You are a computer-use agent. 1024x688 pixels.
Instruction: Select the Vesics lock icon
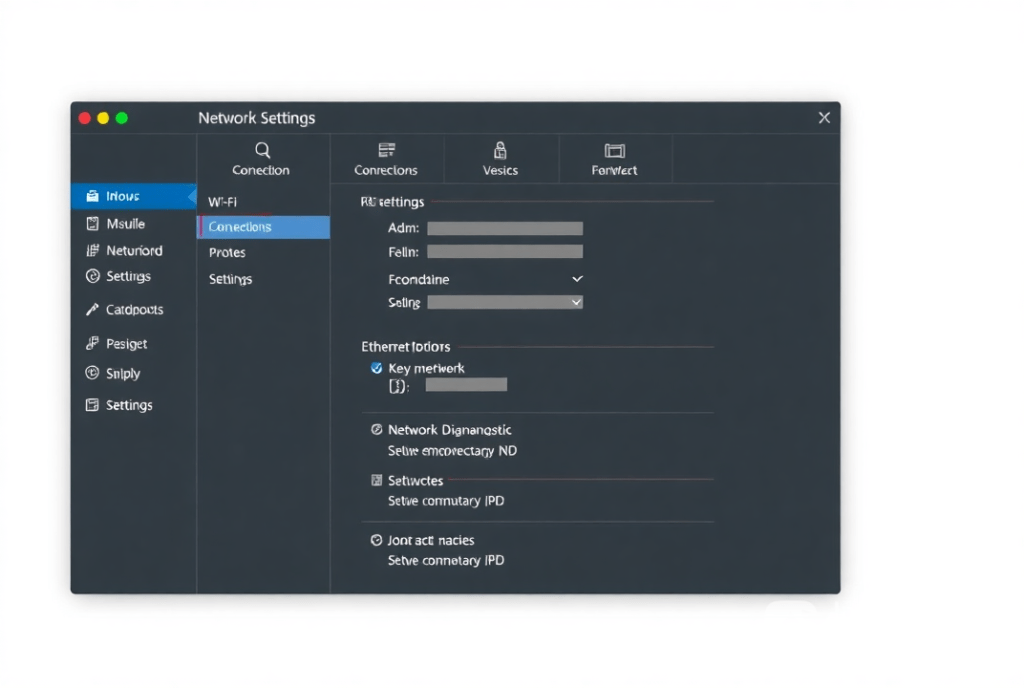tap(500, 150)
